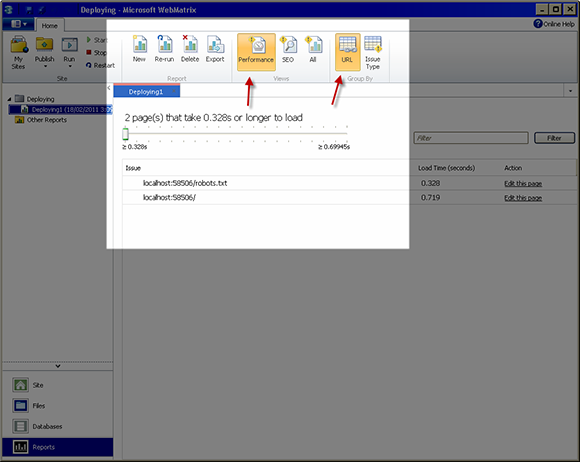Group report by Issue Type
Viewport: 580px width, 462px height.
pyautogui.click(x=373, y=52)
